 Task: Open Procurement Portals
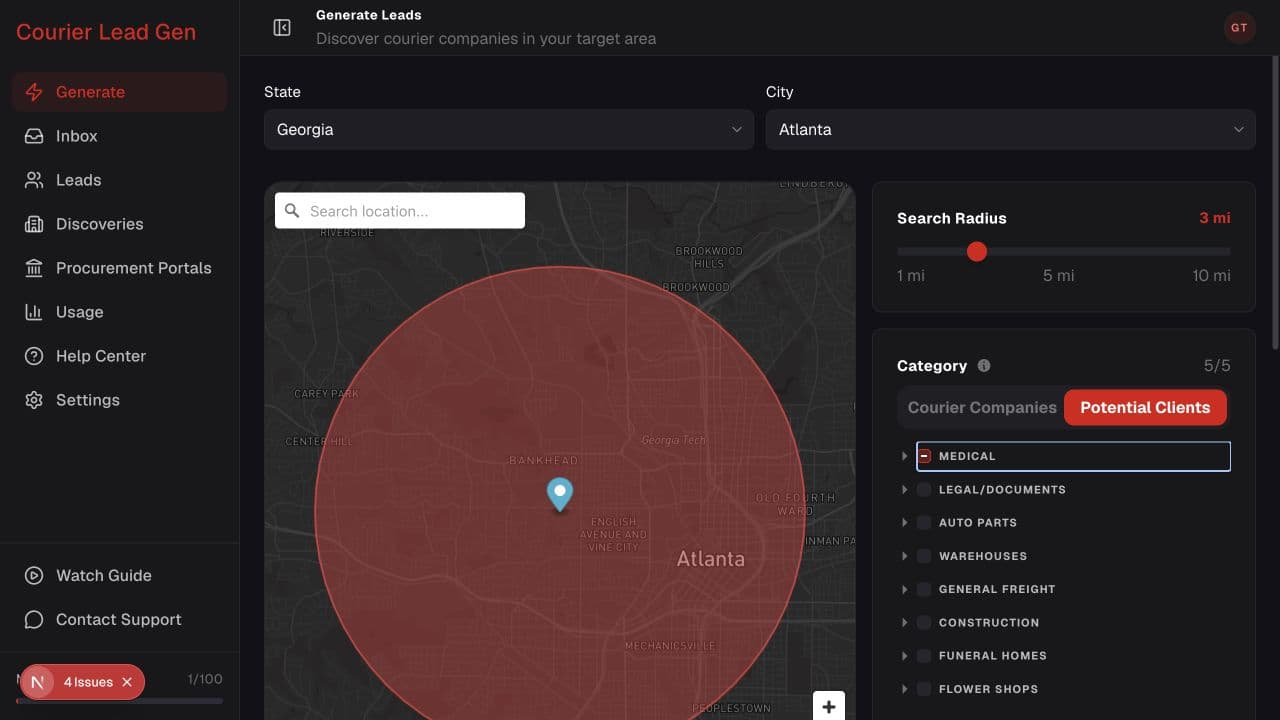tap(120, 268)
